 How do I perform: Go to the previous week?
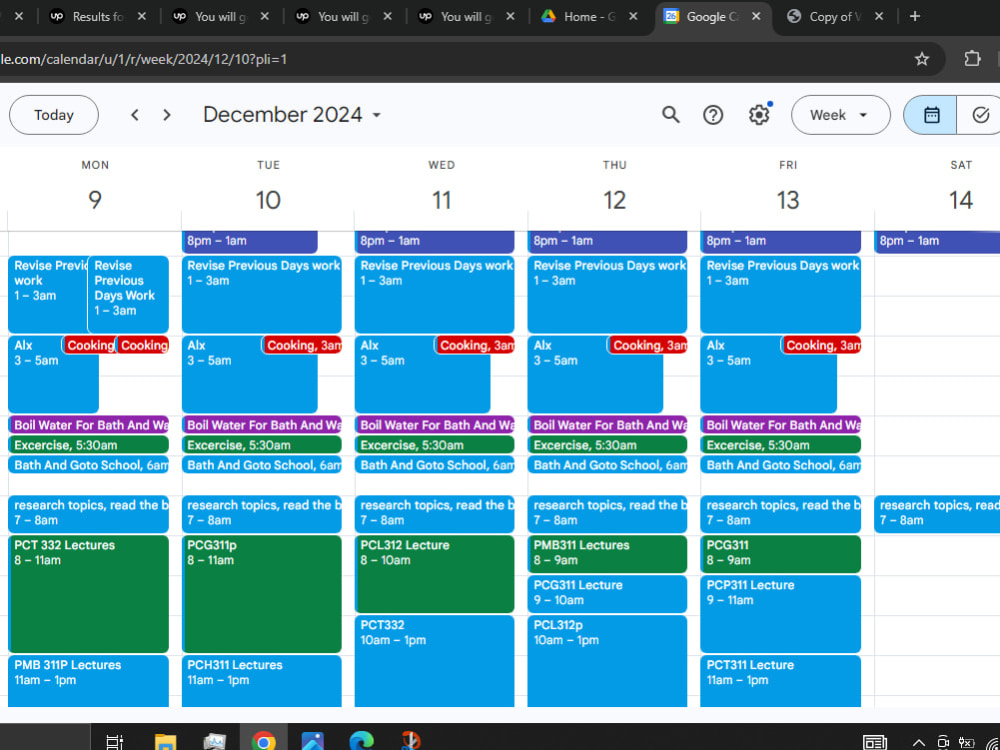coord(135,115)
